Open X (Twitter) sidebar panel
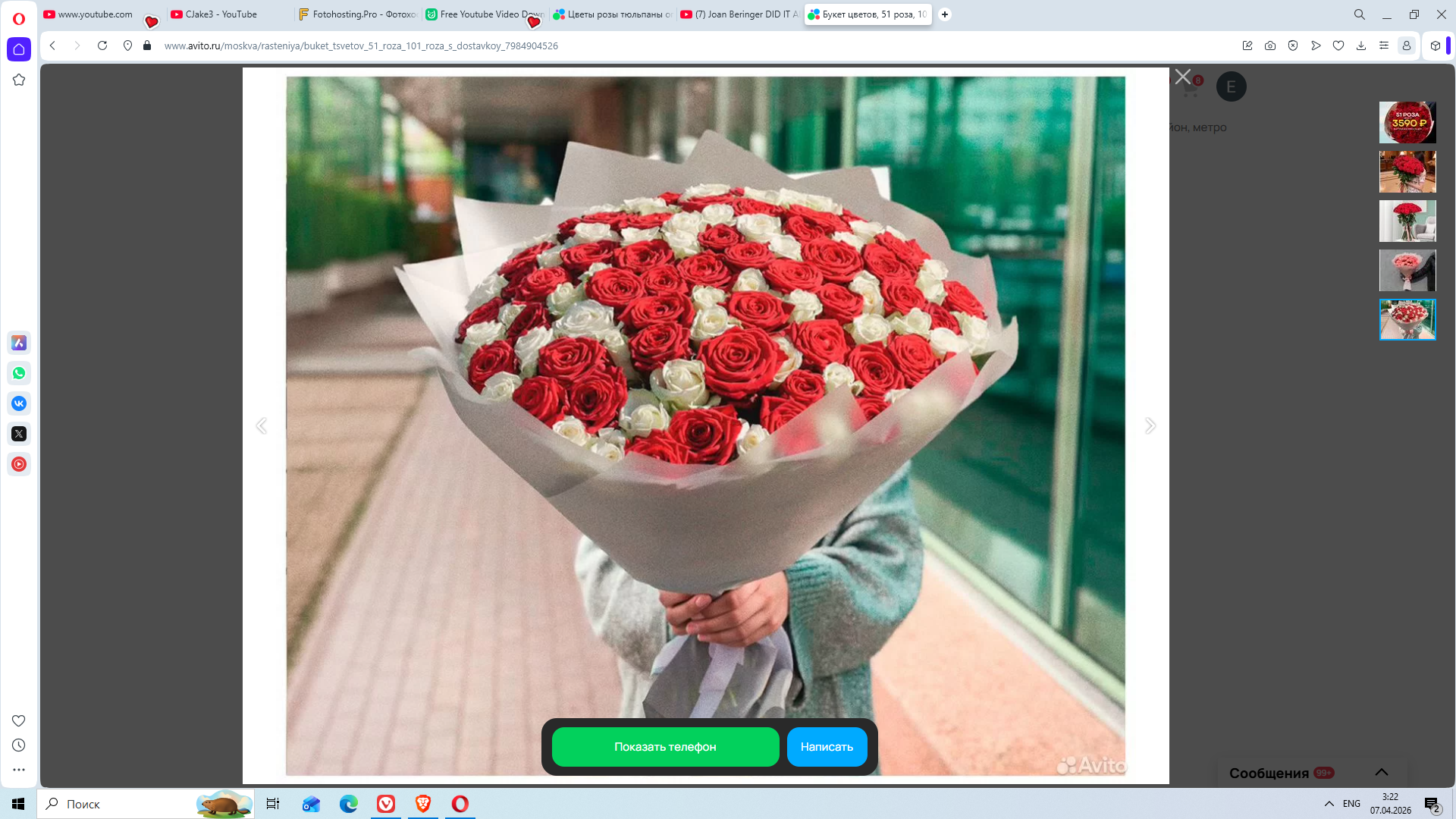Viewport: 1456px width, 819px height. [x=19, y=434]
